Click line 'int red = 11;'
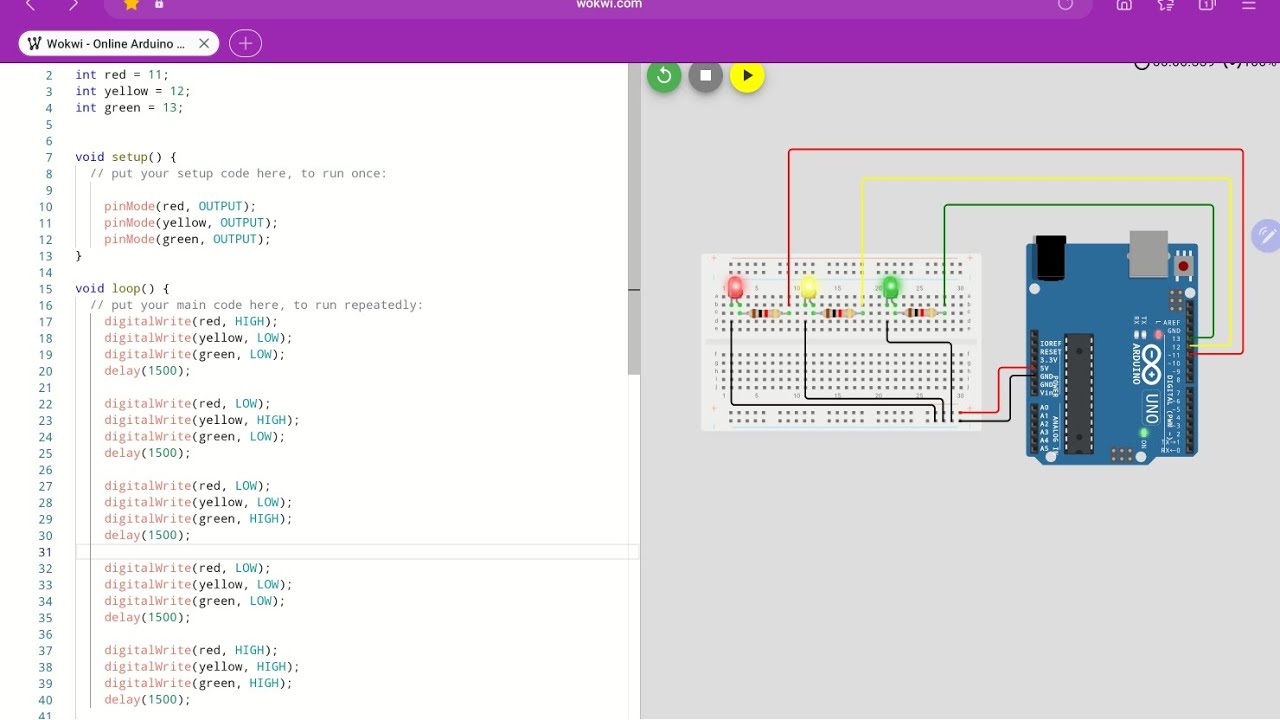This screenshot has width=1280, height=720. tap(122, 75)
